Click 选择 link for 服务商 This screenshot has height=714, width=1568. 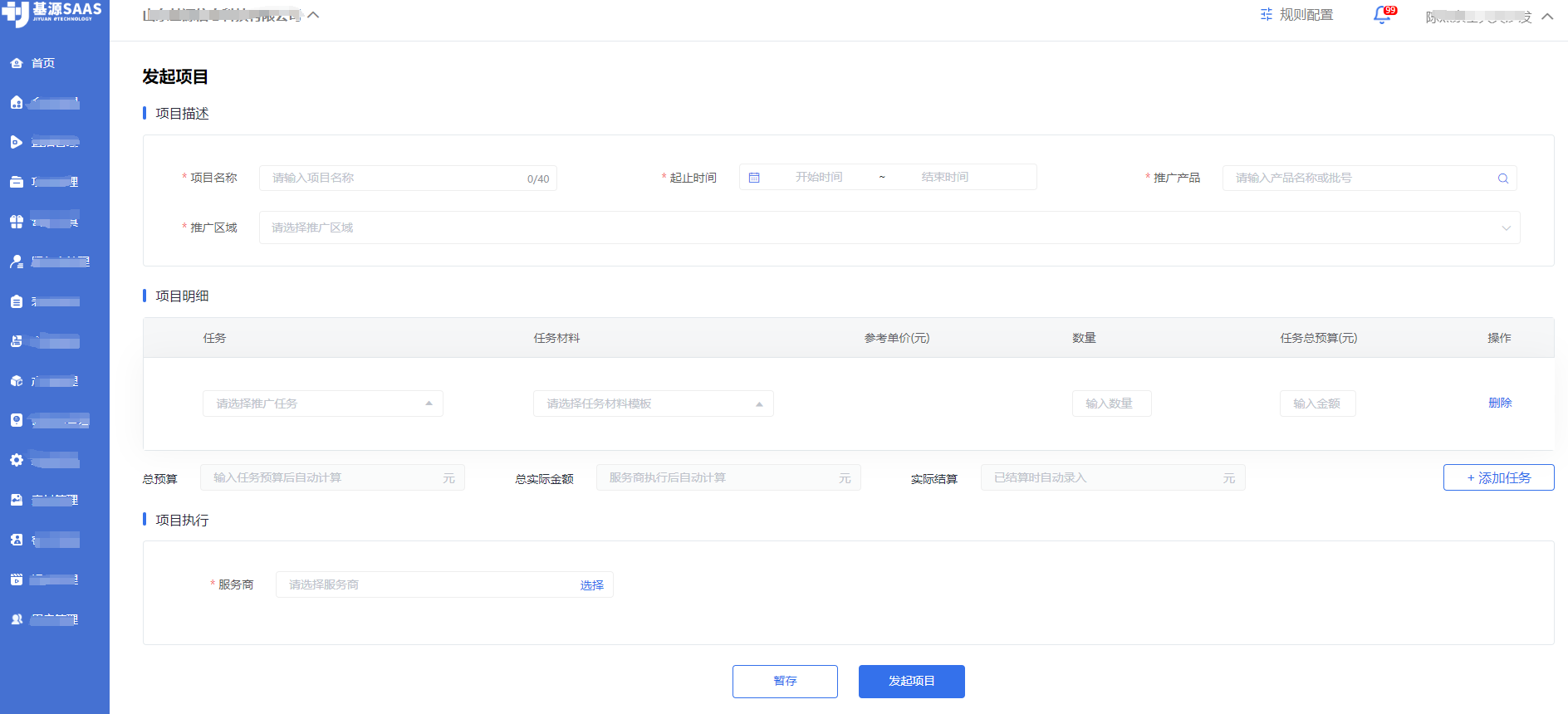click(x=592, y=585)
